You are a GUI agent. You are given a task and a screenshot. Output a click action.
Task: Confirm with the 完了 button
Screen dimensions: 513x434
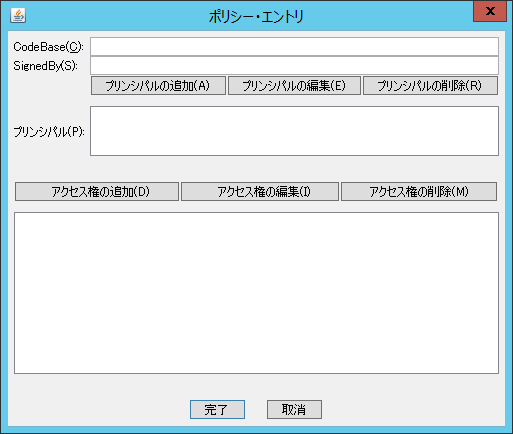pyautogui.click(x=217, y=409)
